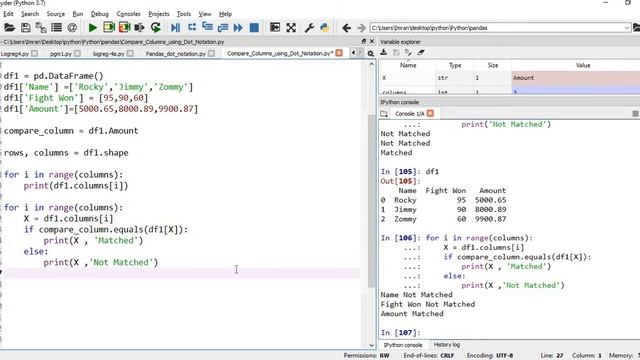Viewport: 640px width, 360px height.
Task: Sort variables by the Size column header
Action: 493,65
